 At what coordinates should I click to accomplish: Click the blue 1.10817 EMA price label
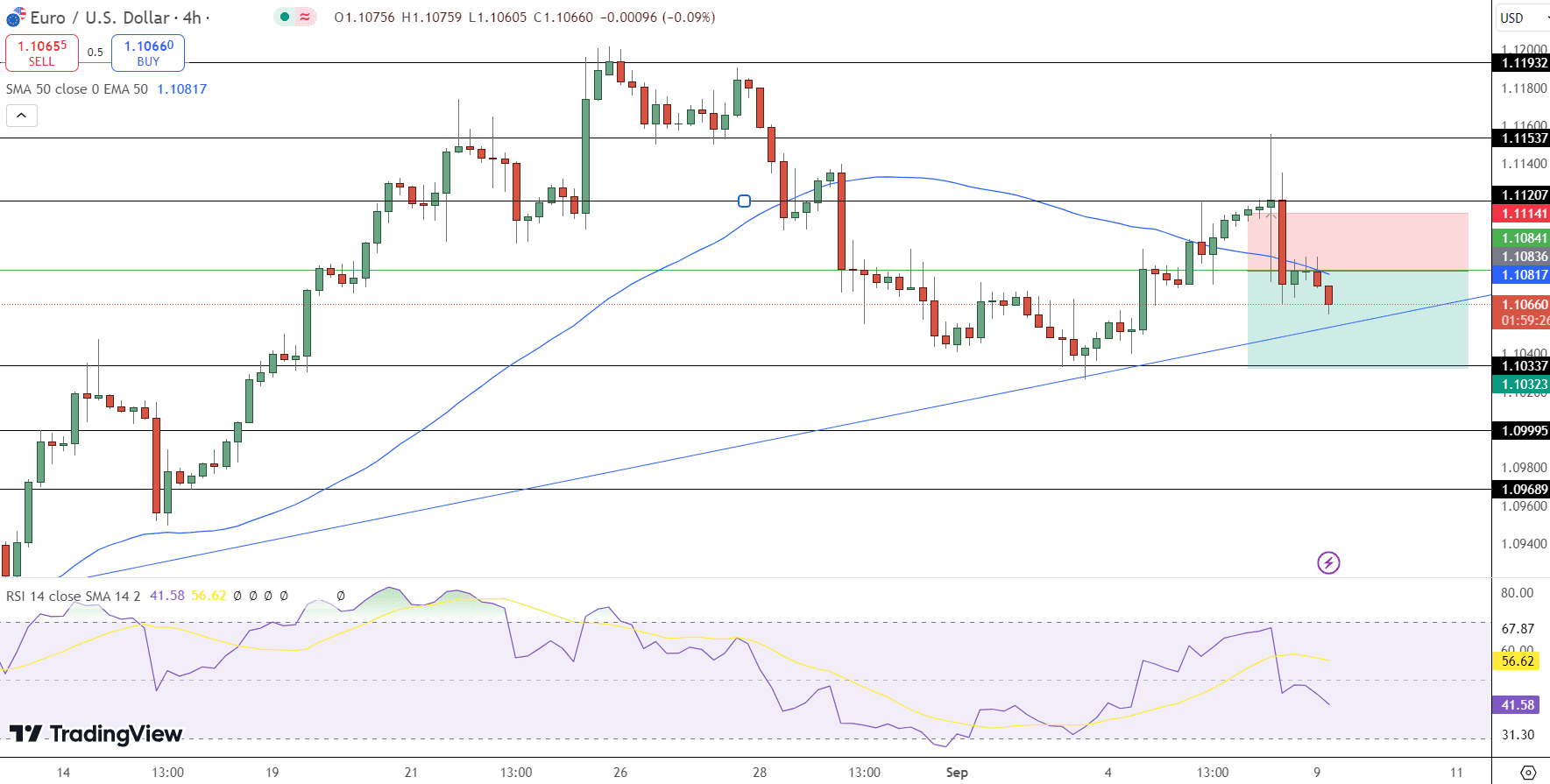tap(1521, 275)
